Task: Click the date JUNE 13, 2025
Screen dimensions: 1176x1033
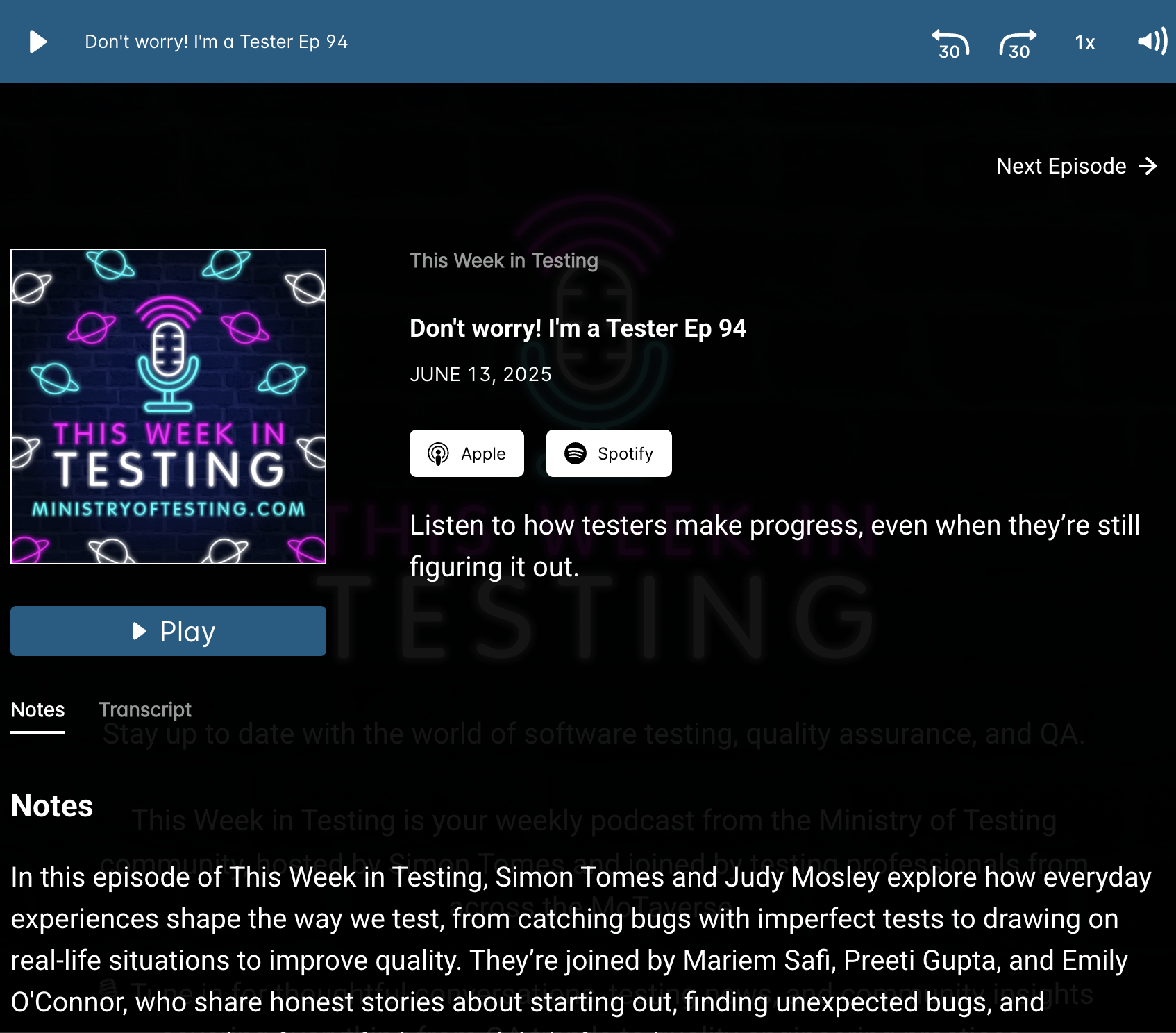Action: point(480,374)
